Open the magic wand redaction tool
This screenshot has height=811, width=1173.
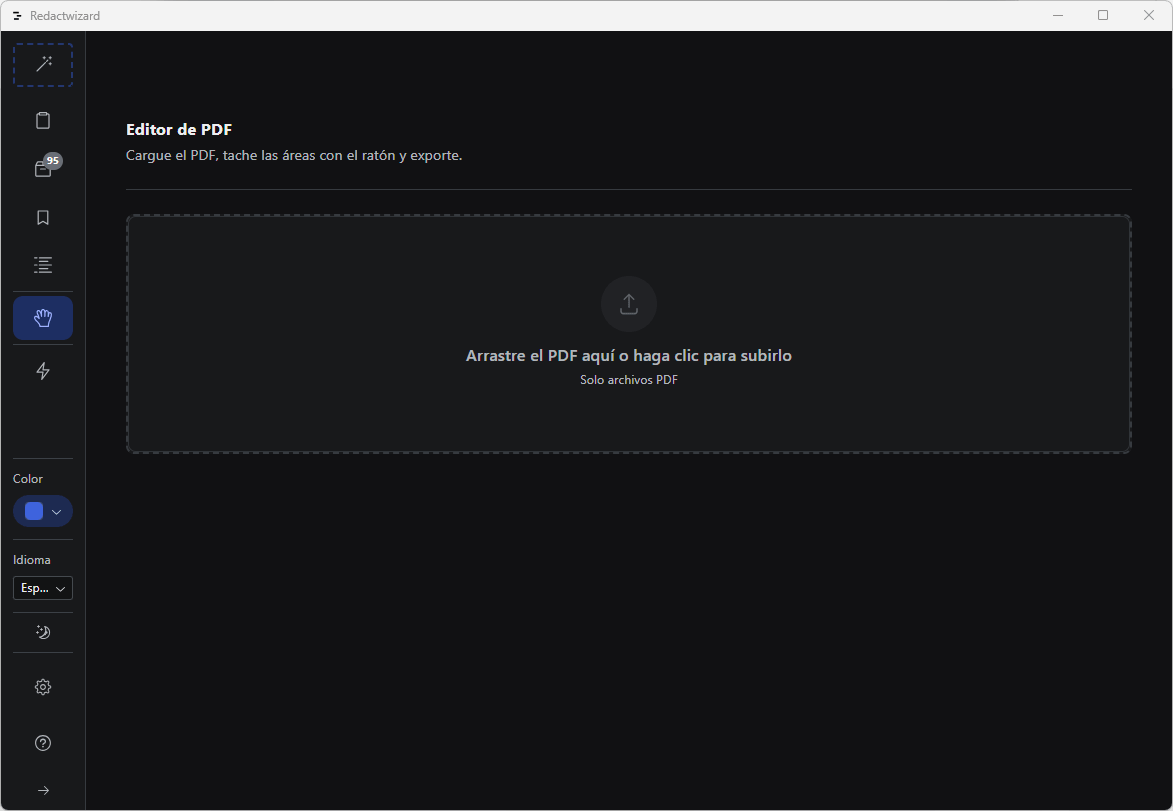pyautogui.click(x=43, y=64)
